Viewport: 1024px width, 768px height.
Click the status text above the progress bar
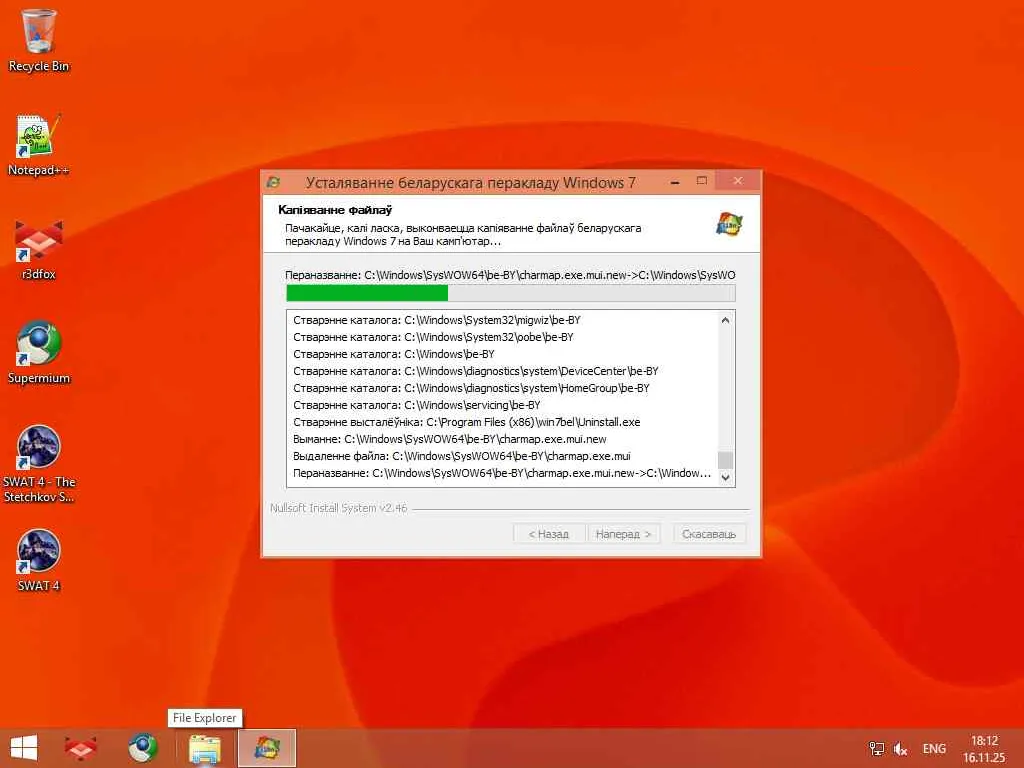click(x=510, y=275)
